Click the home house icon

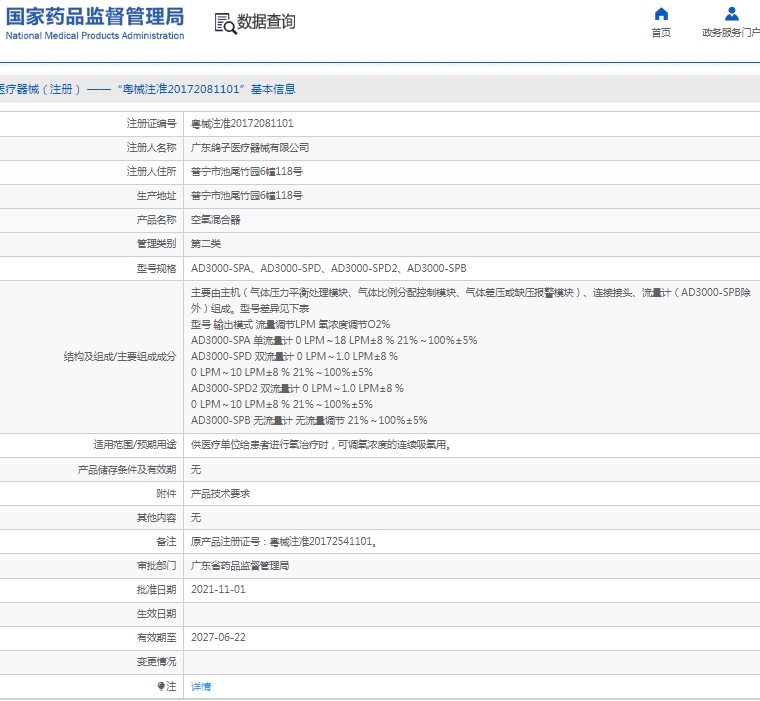point(661,14)
